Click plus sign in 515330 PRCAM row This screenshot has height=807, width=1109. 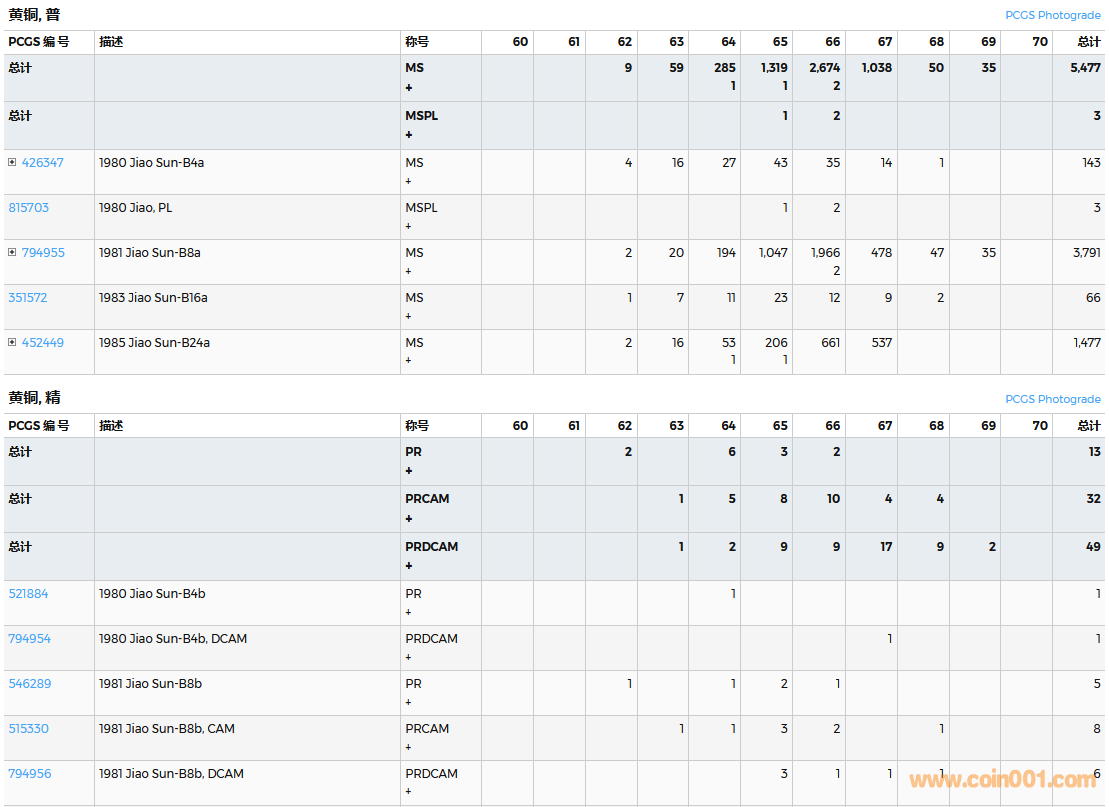(409, 747)
